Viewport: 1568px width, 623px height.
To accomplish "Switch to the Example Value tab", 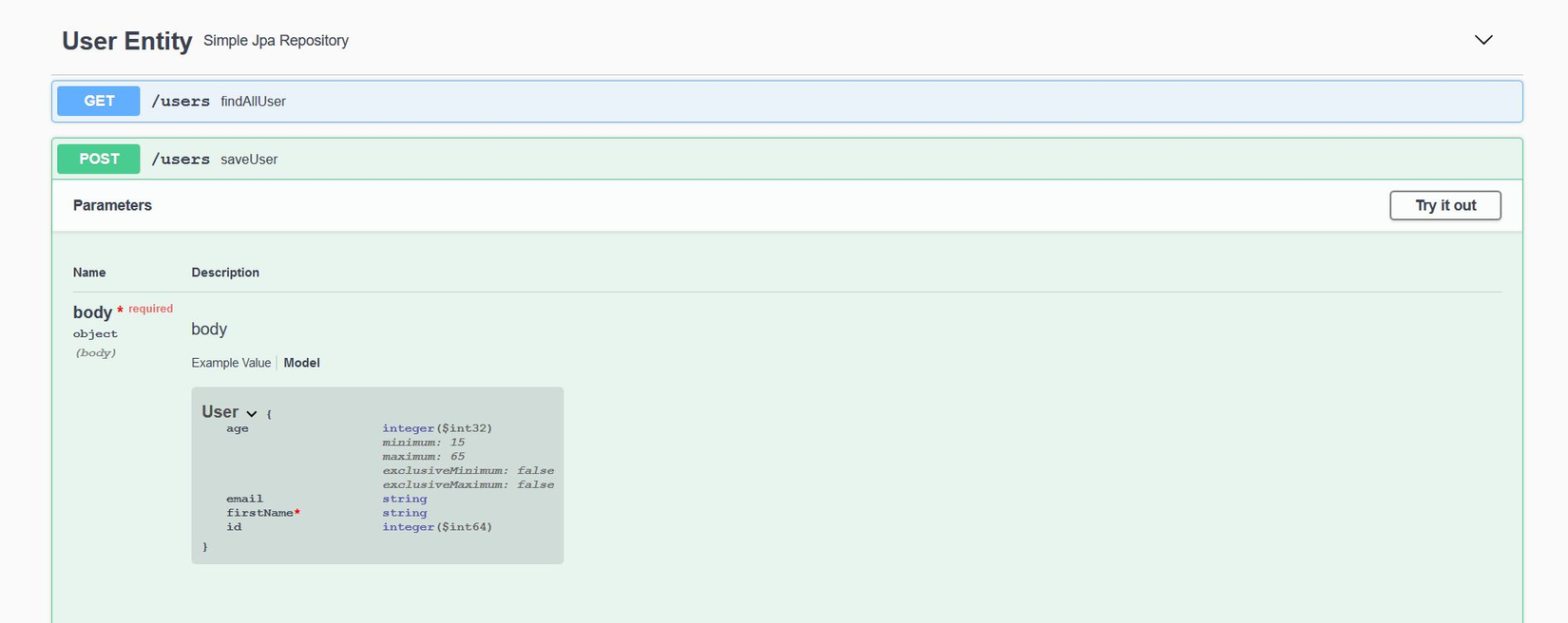I will 231,363.
